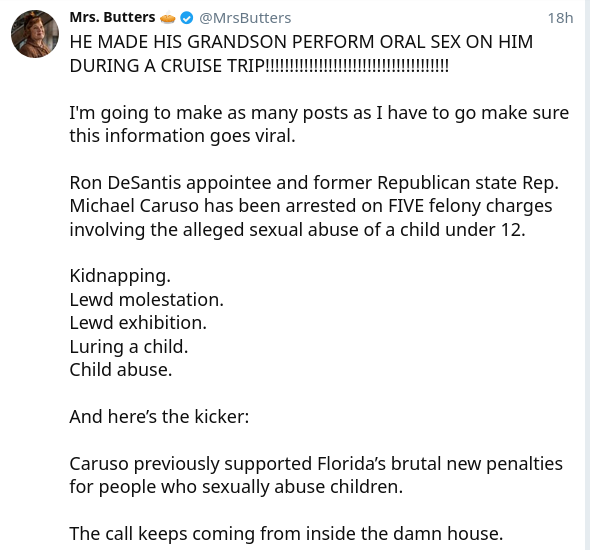Screen dimensions: 590x550
Task: Click the 'Luring a child.' line
Action: tap(129, 347)
